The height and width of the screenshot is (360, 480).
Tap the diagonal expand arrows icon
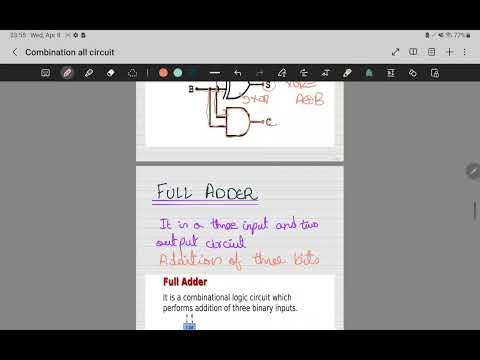395,52
